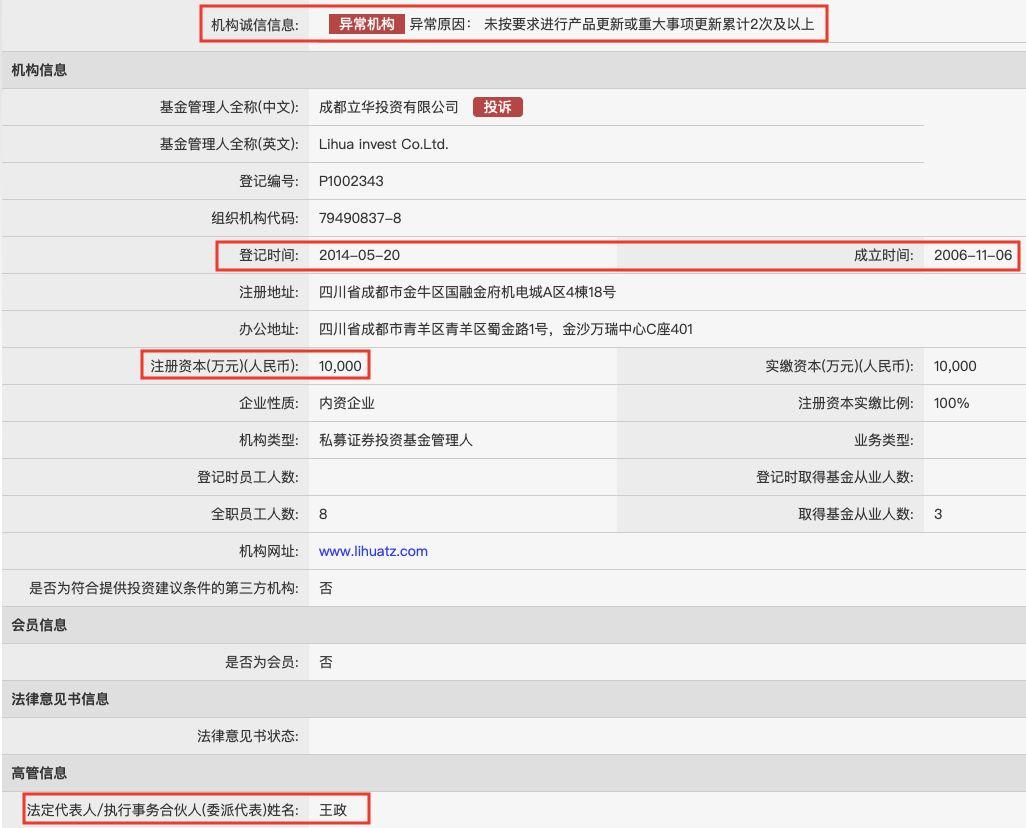
Task: Click the 基金管理人全称(英文) label
Action: point(230,144)
